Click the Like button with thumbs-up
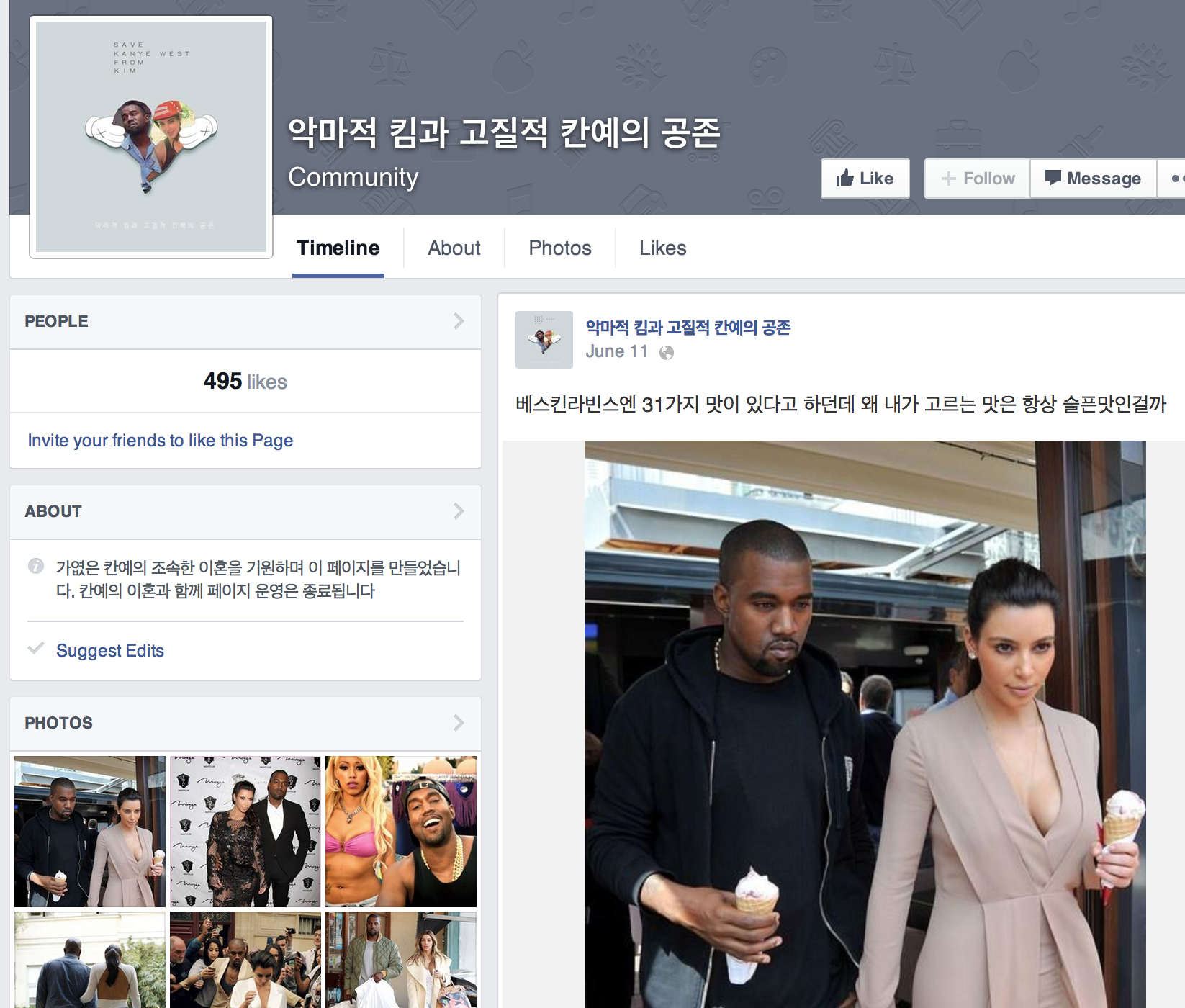 click(x=865, y=179)
